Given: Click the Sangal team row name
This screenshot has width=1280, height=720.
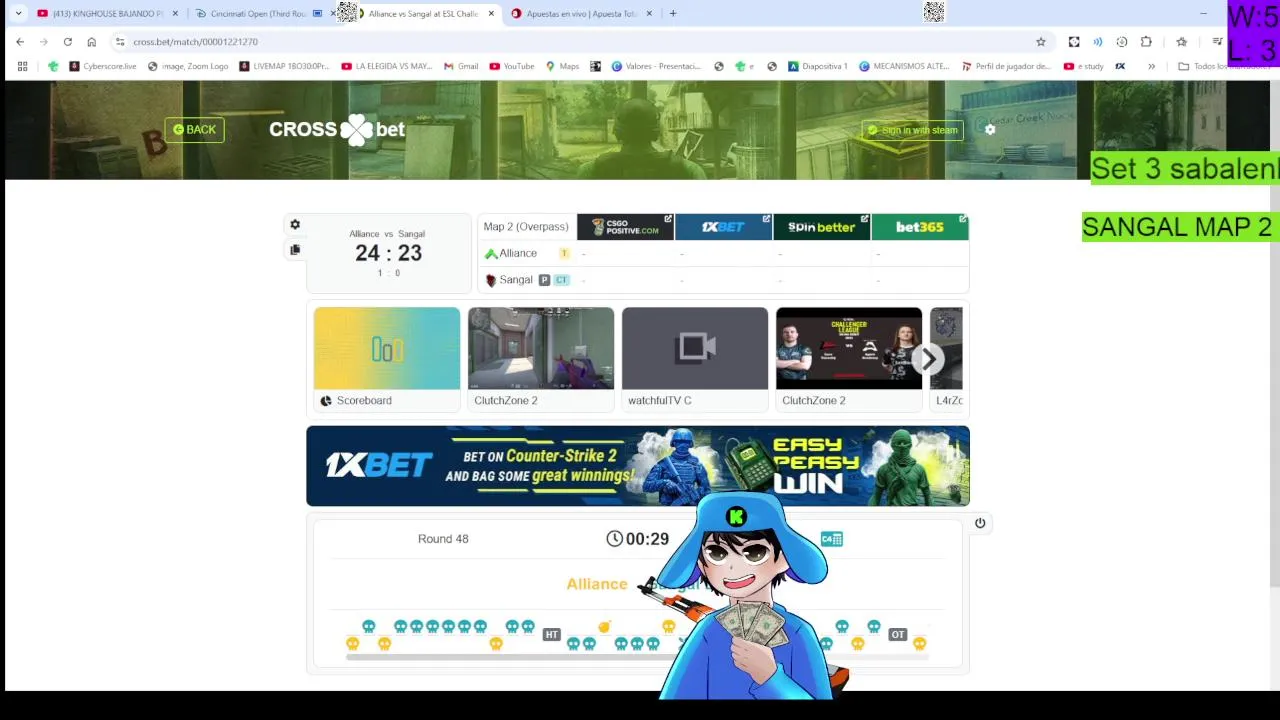Looking at the screenshot, I should click(x=516, y=280).
